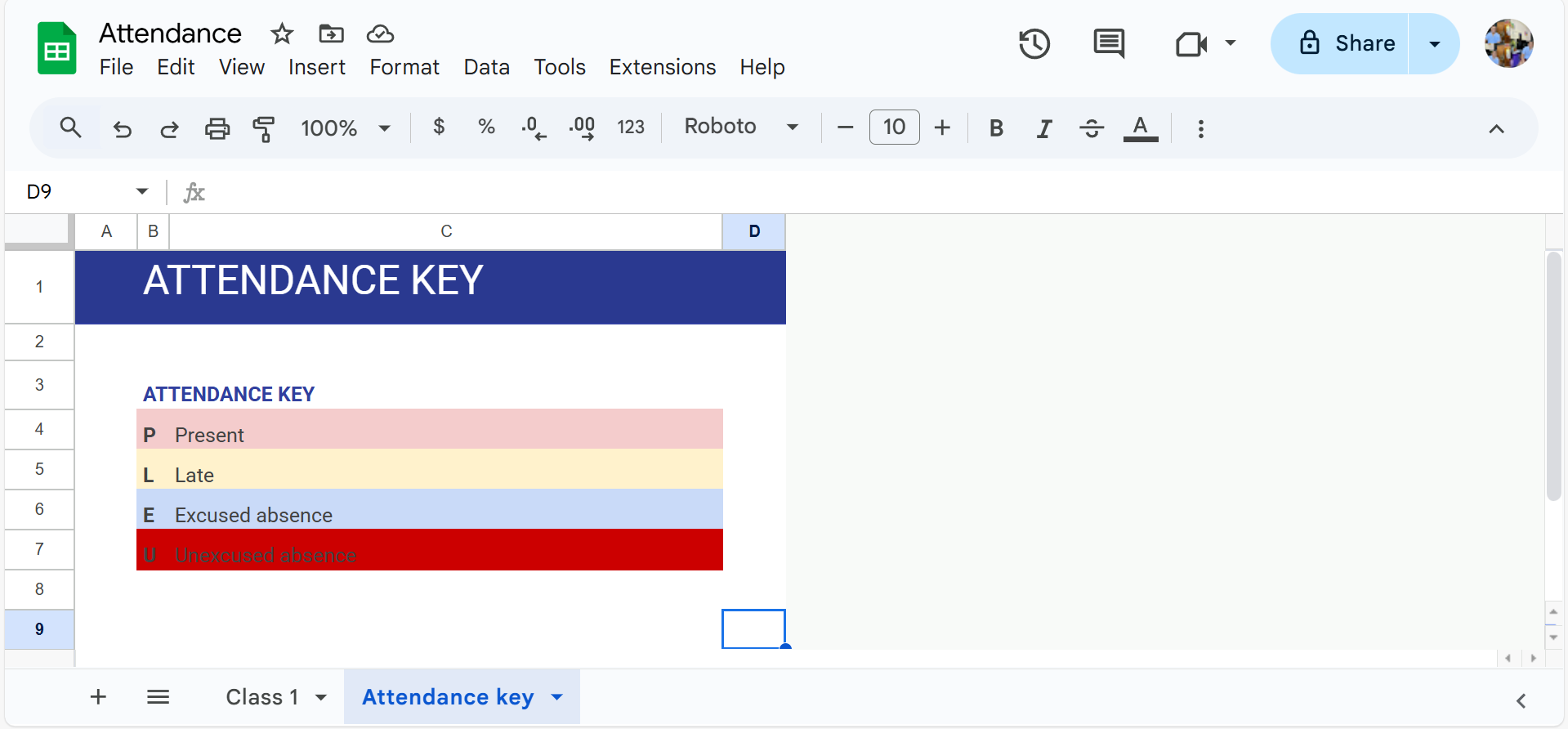Toggle strikethrough formatting
The width and height of the screenshot is (1568, 729).
pyautogui.click(x=1092, y=128)
